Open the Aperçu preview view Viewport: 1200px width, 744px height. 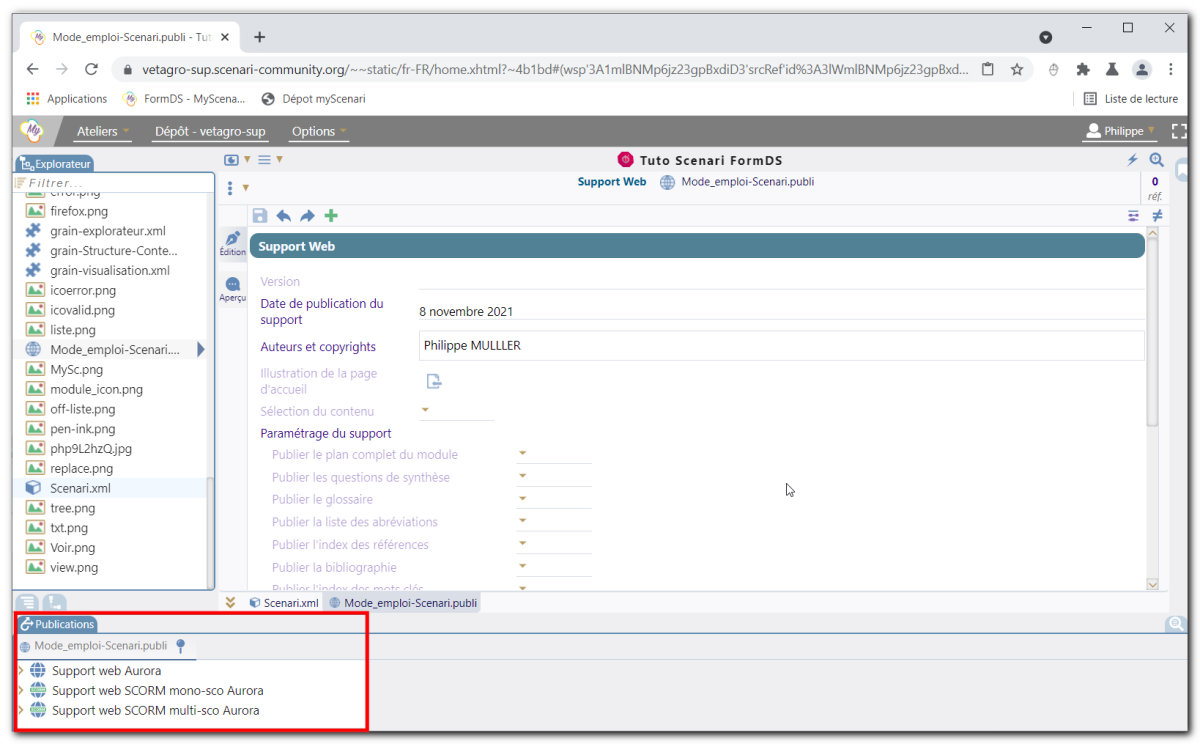(x=232, y=289)
